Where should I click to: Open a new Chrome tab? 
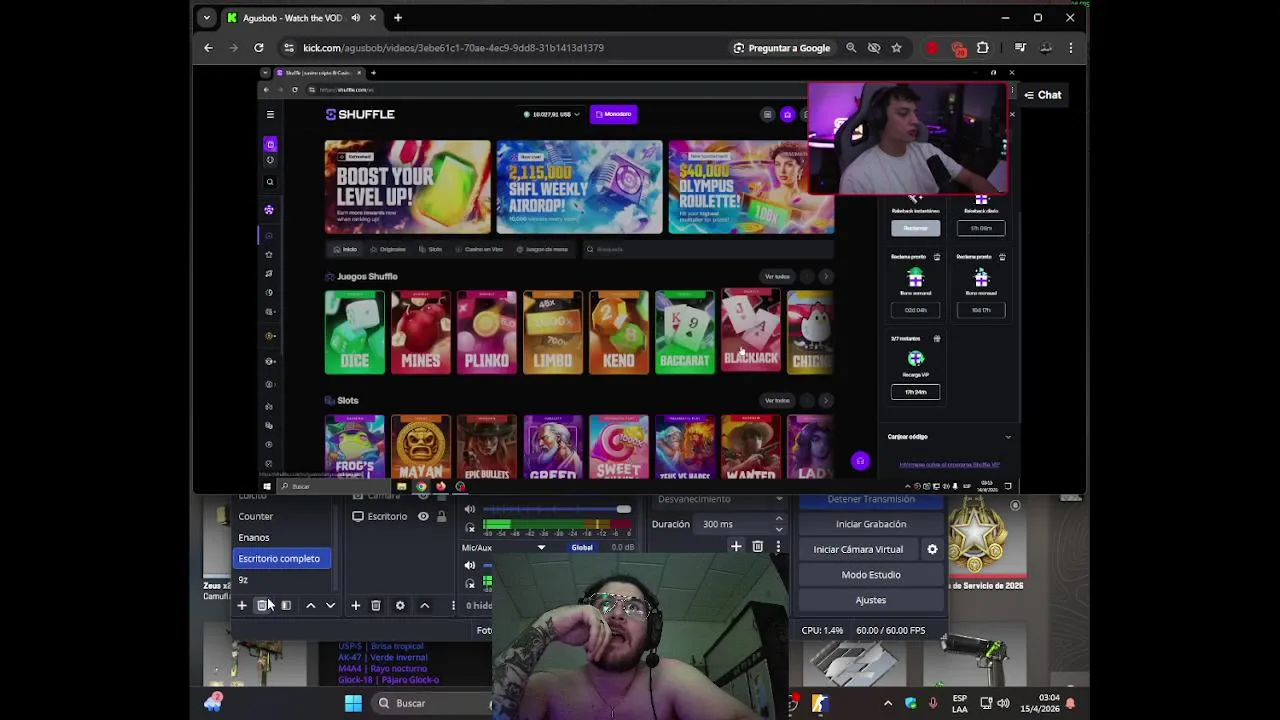click(398, 18)
